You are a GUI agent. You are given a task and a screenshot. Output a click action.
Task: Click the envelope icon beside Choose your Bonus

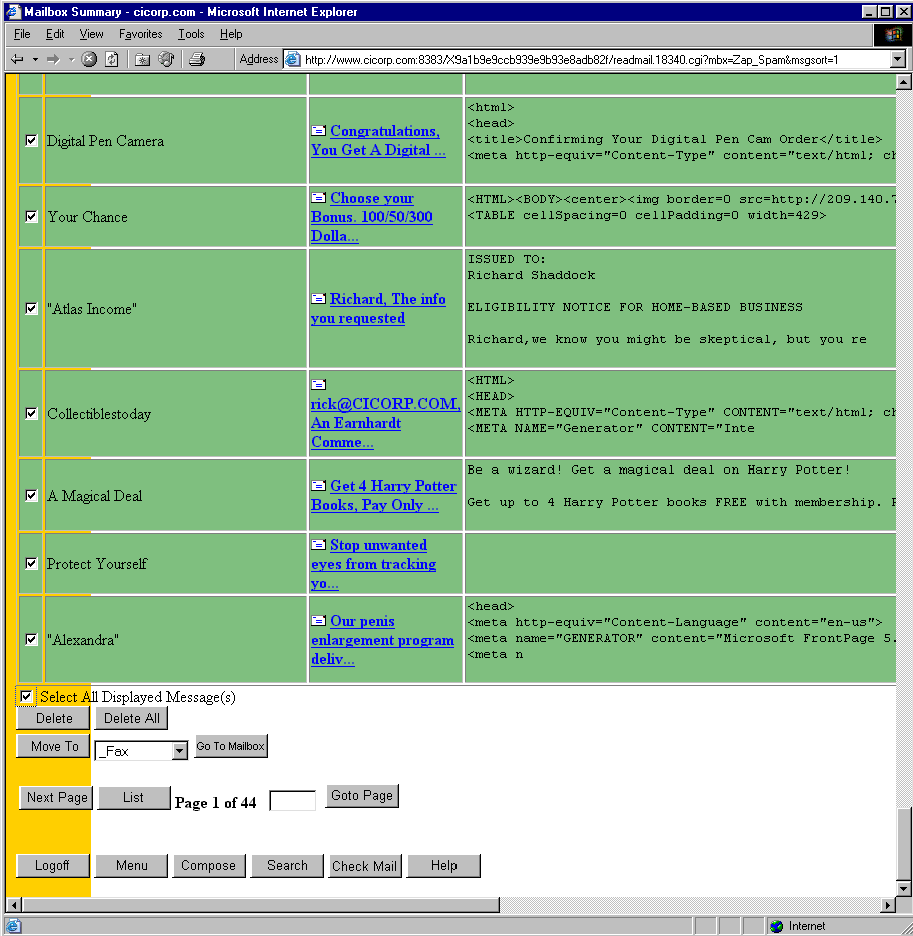(x=319, y=197)
